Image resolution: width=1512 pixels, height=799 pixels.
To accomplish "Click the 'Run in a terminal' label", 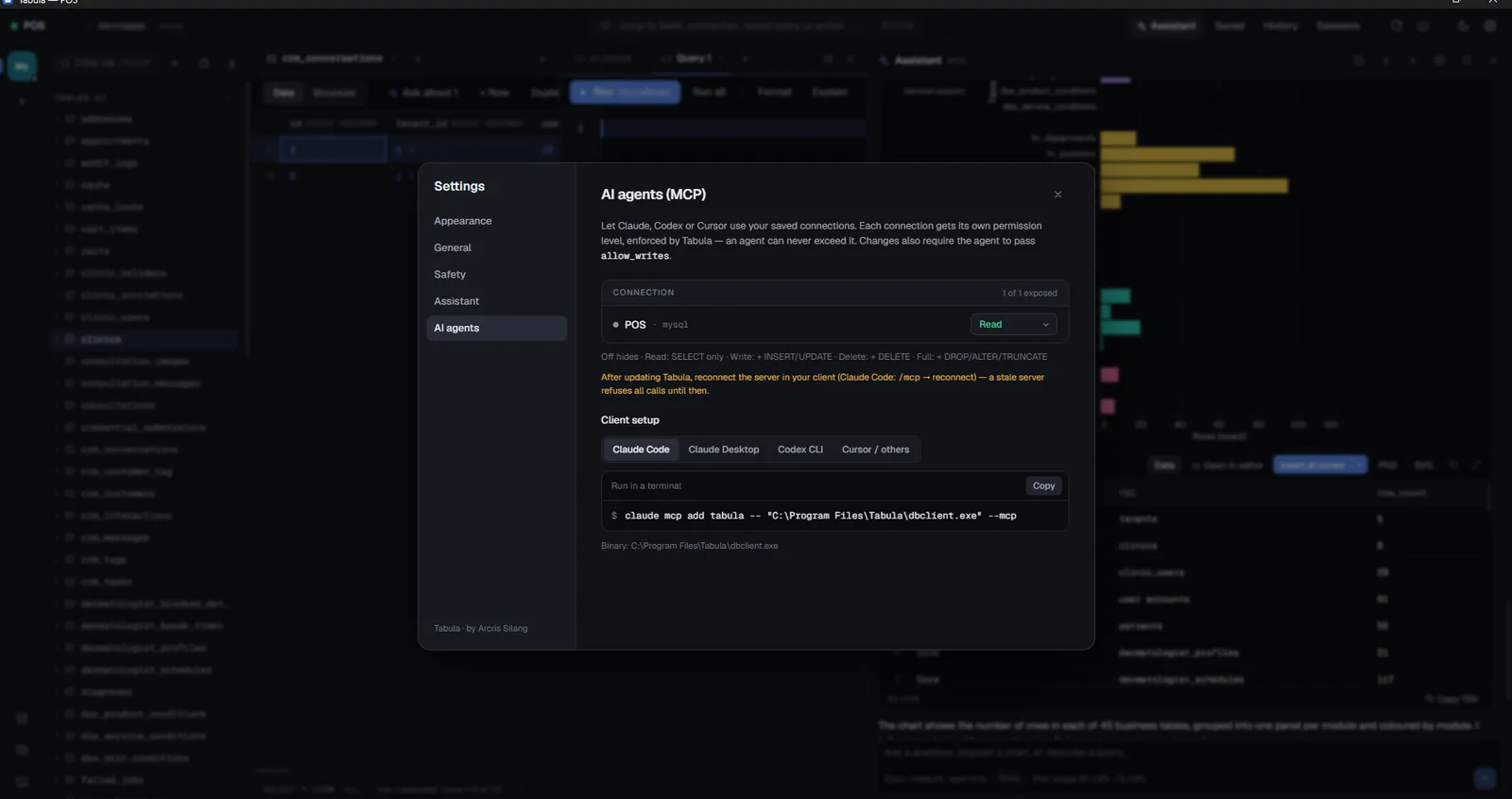I will pos(646,486).
